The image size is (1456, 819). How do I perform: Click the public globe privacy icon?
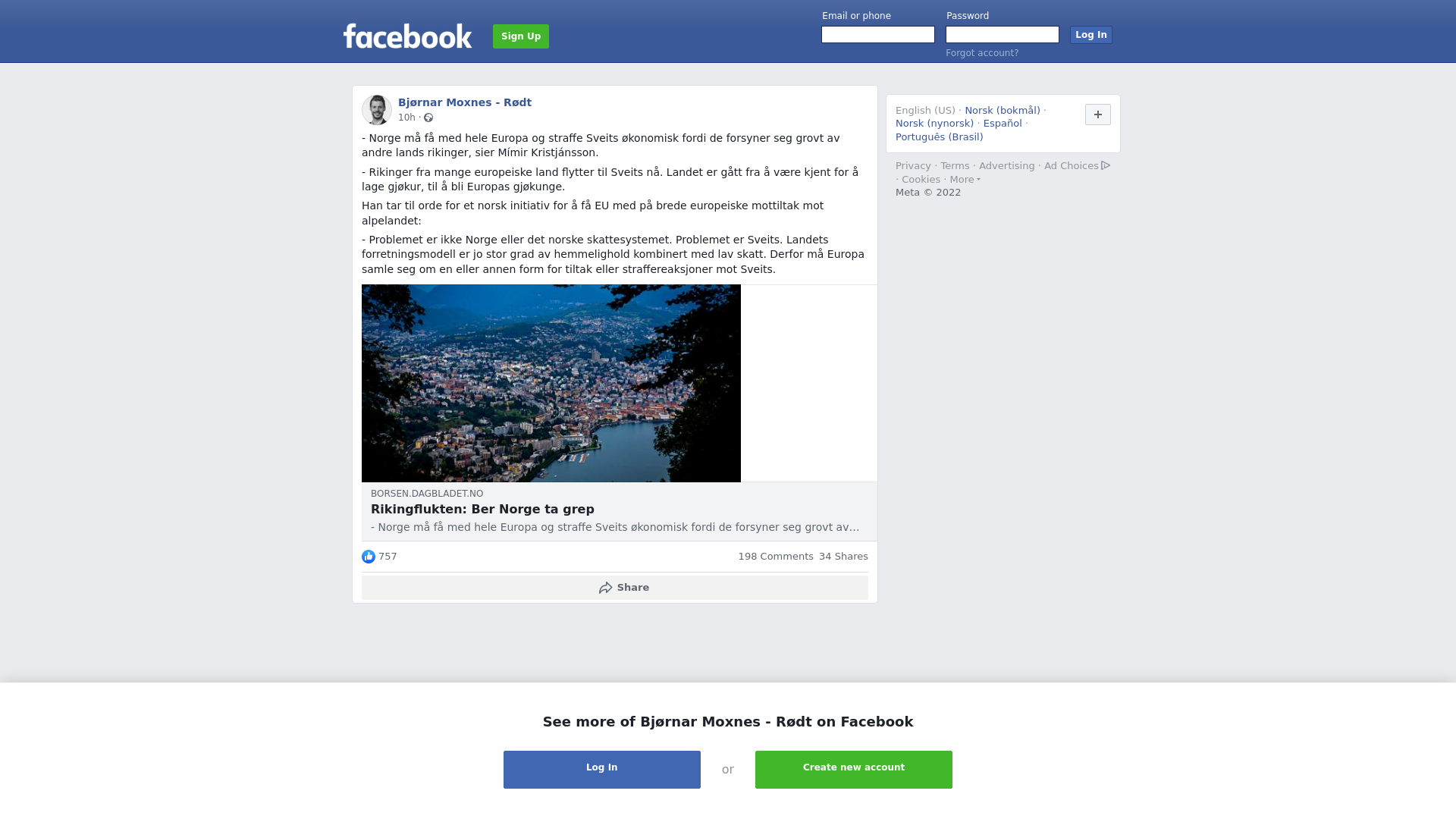click(x=428, y=118)
